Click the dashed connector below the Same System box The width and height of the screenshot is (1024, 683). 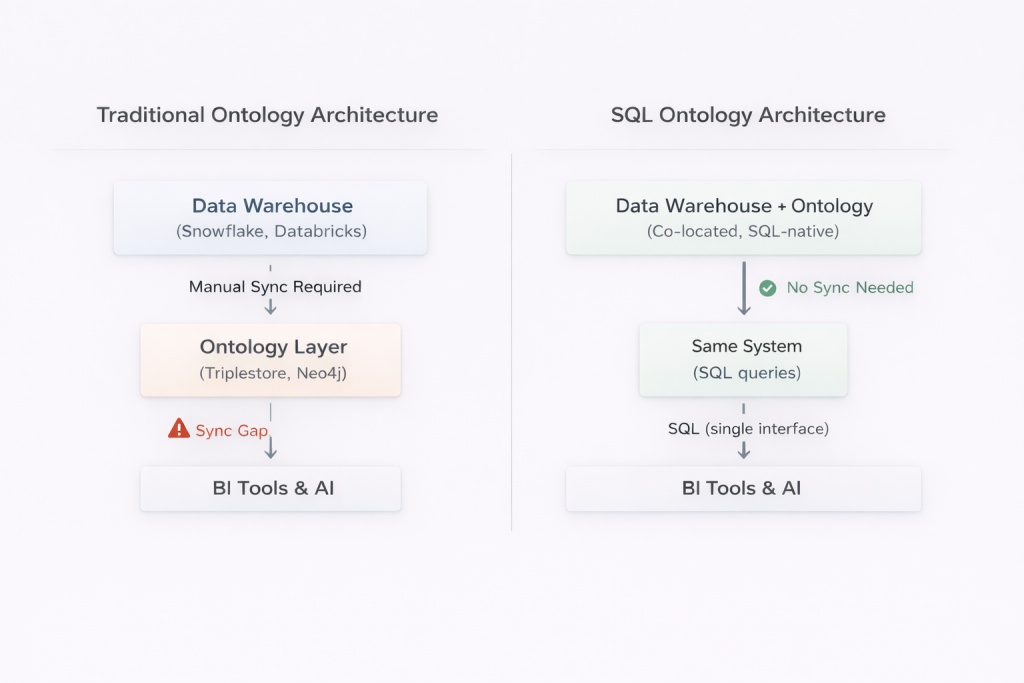click(743, 408)
